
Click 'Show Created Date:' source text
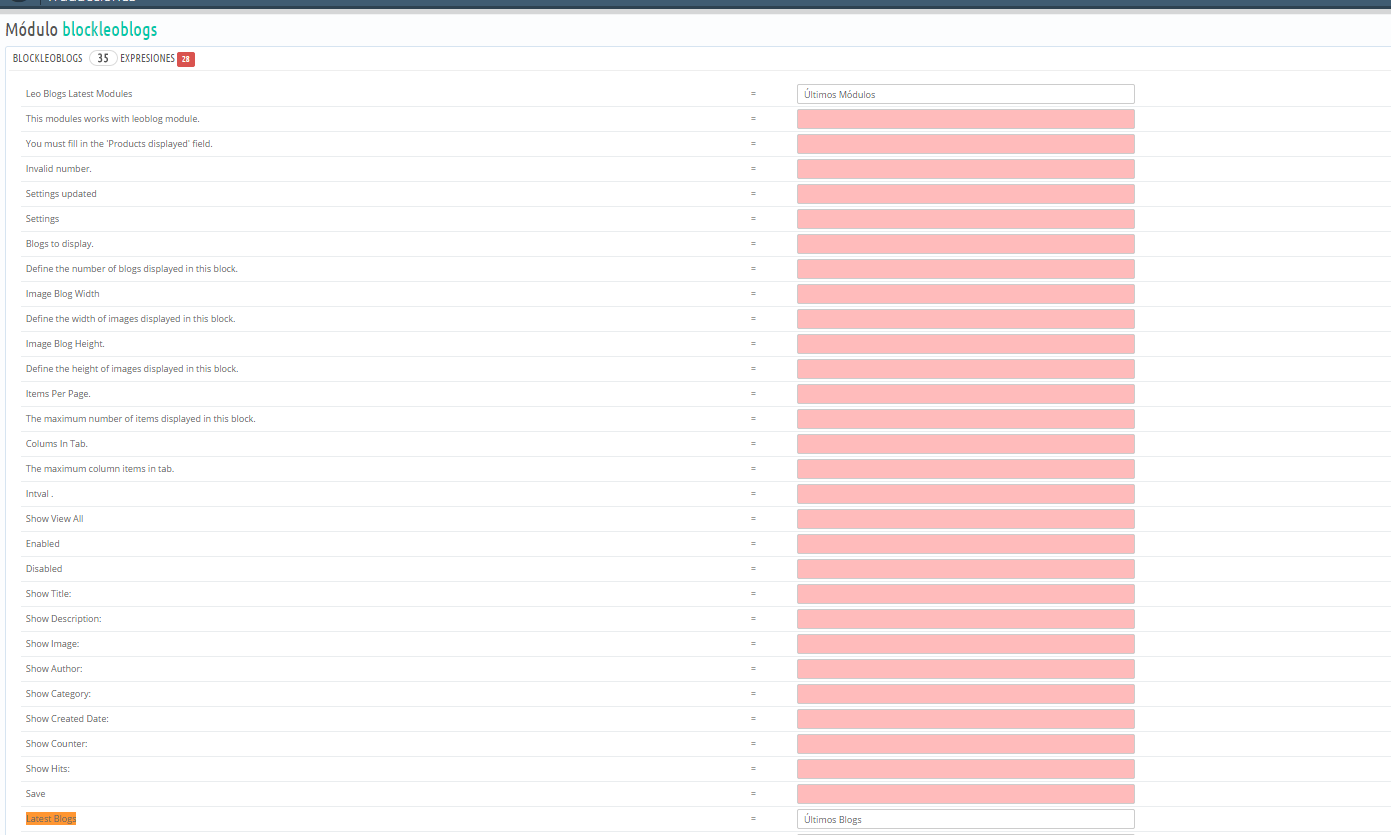tap(67, 719)
